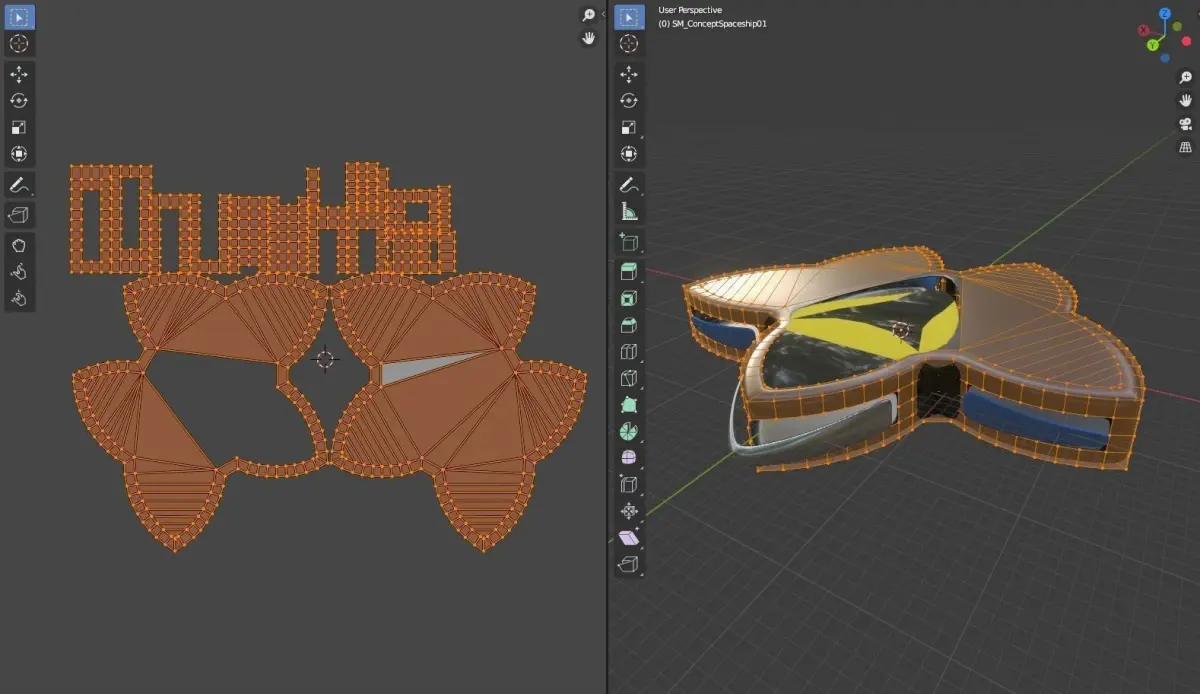Image resolution: width=1200 pixels, height=694 pixels.
Task: Activate the 2D Cursor tool in UV editor
Action: click(x=19, y=44)
